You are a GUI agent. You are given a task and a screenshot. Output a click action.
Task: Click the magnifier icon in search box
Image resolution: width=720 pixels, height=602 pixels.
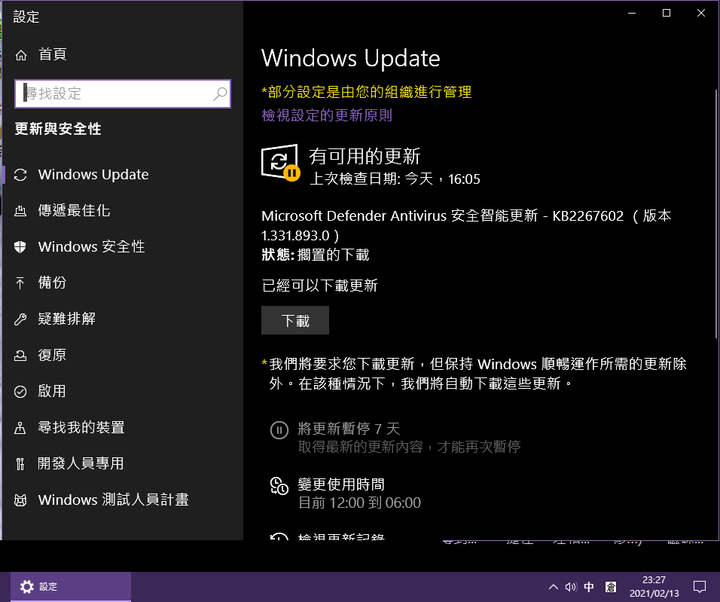tap(220, 94)
